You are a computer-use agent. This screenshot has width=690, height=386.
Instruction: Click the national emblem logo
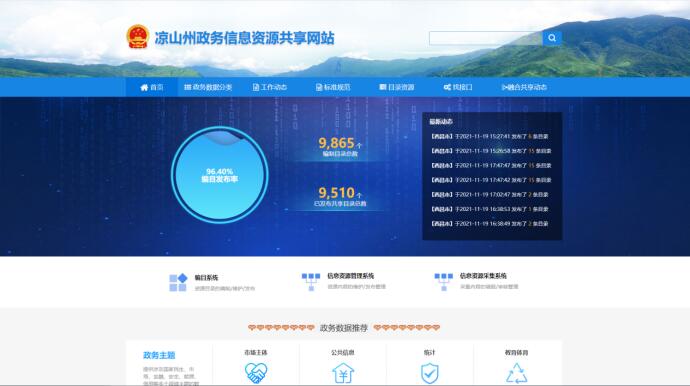[138, 37]
